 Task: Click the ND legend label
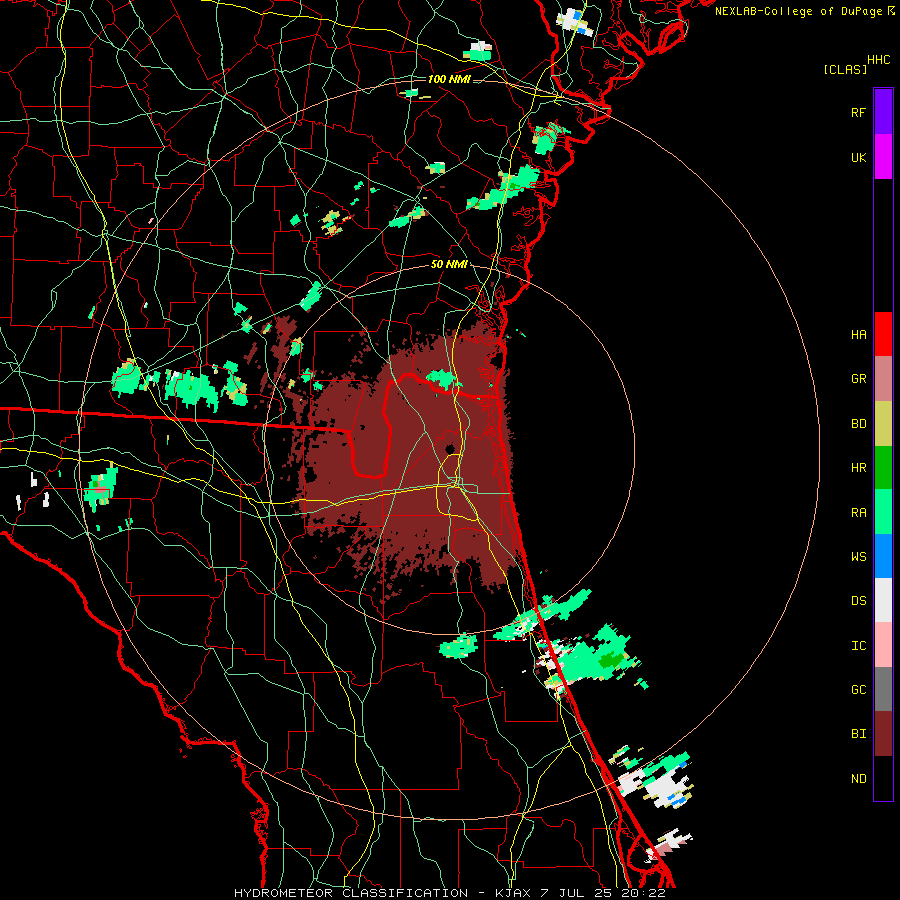pyautogui.click(x=858, y=779)
